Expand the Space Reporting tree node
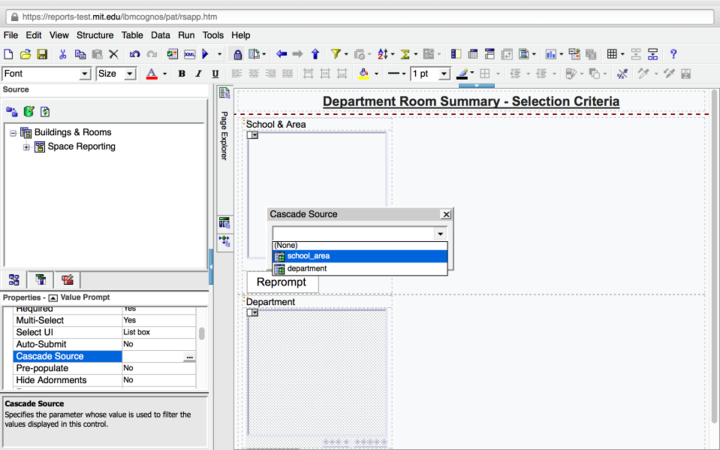This screenshot has width=720, height=450. click(x=26, y=147)
